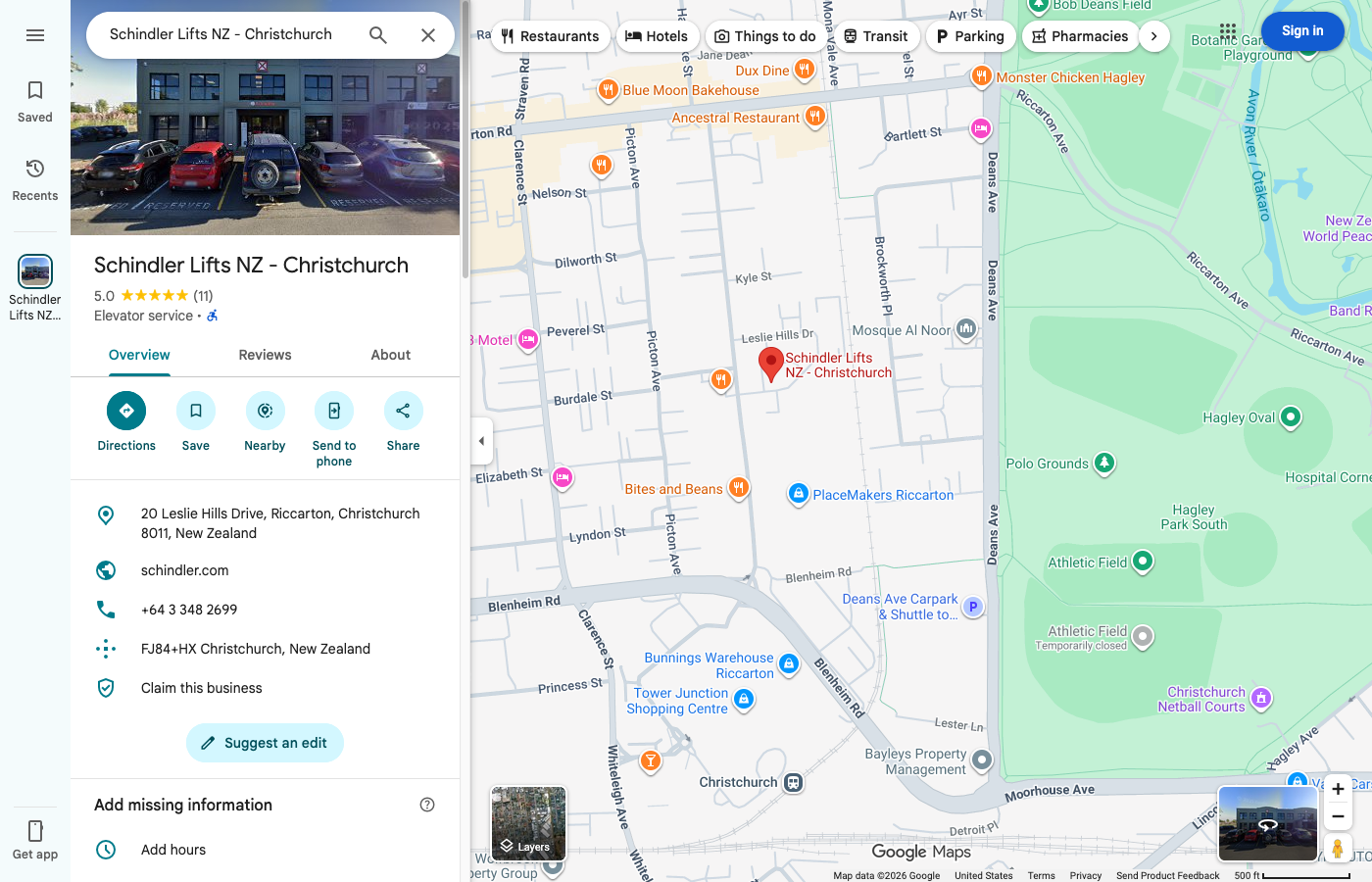Select Mosque Al Noor marker
This screenshot has height=882, width=1372.
pyautogui.click(x=966, y=329)
